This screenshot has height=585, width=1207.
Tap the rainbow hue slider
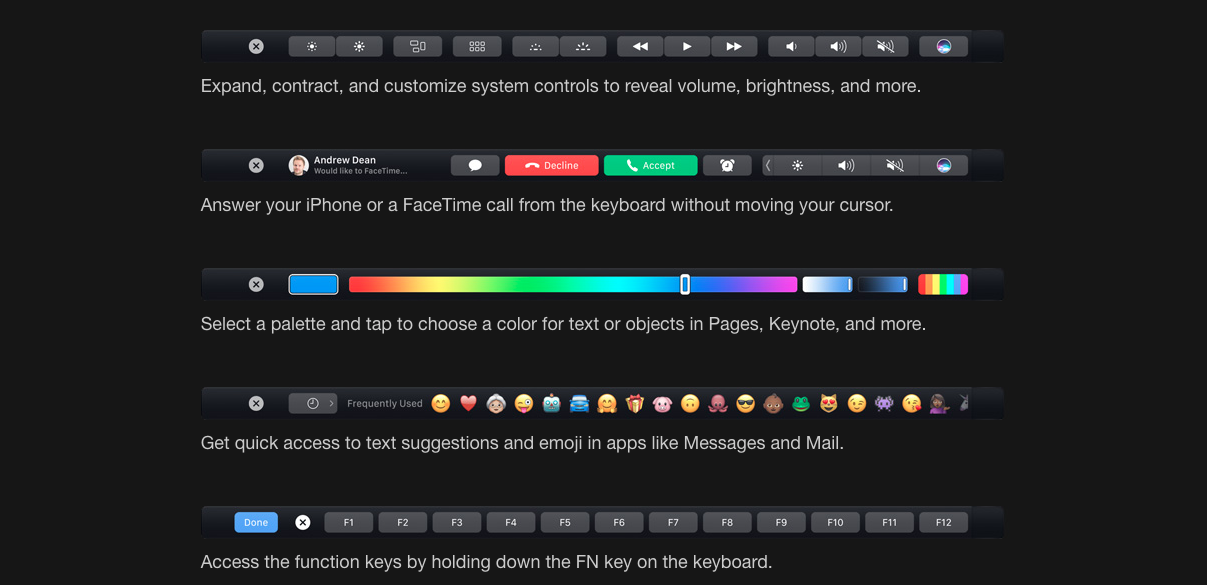(573, 284)
